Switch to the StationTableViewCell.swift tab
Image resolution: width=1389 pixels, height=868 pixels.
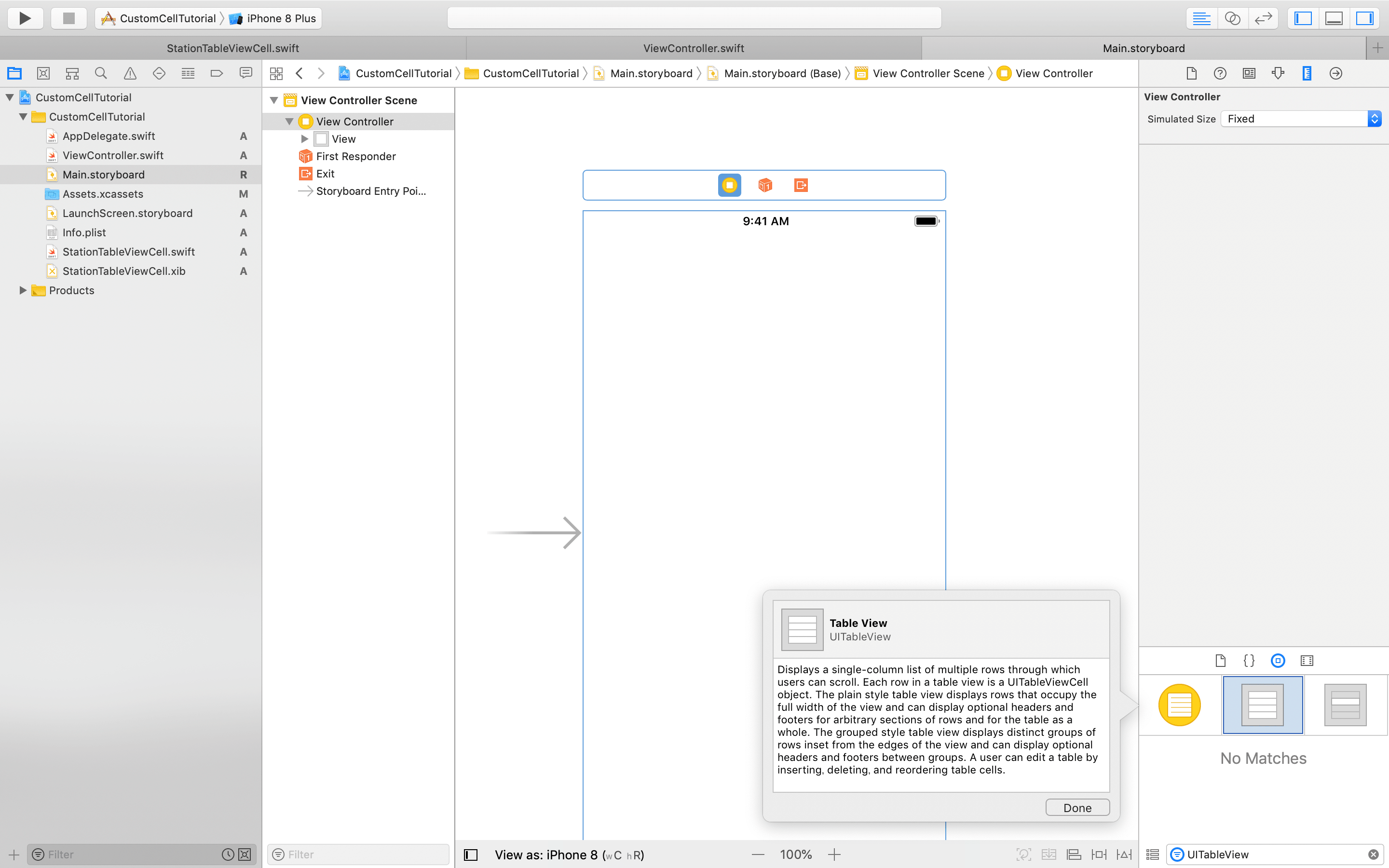232,48
